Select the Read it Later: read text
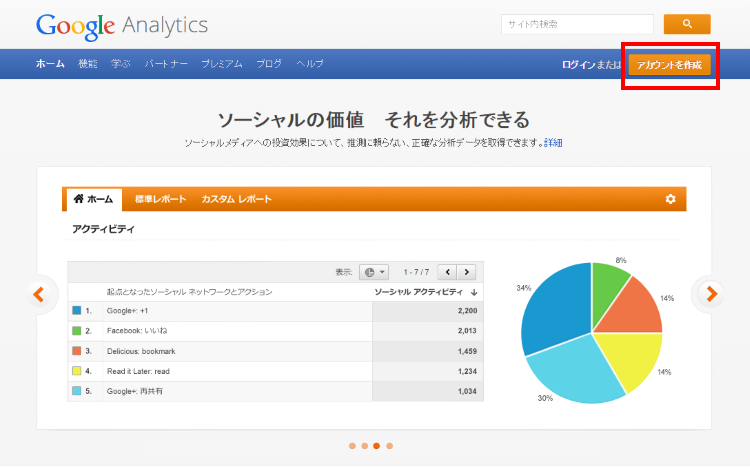The height and width of the screenshot is (467, 750). (138, 371)
